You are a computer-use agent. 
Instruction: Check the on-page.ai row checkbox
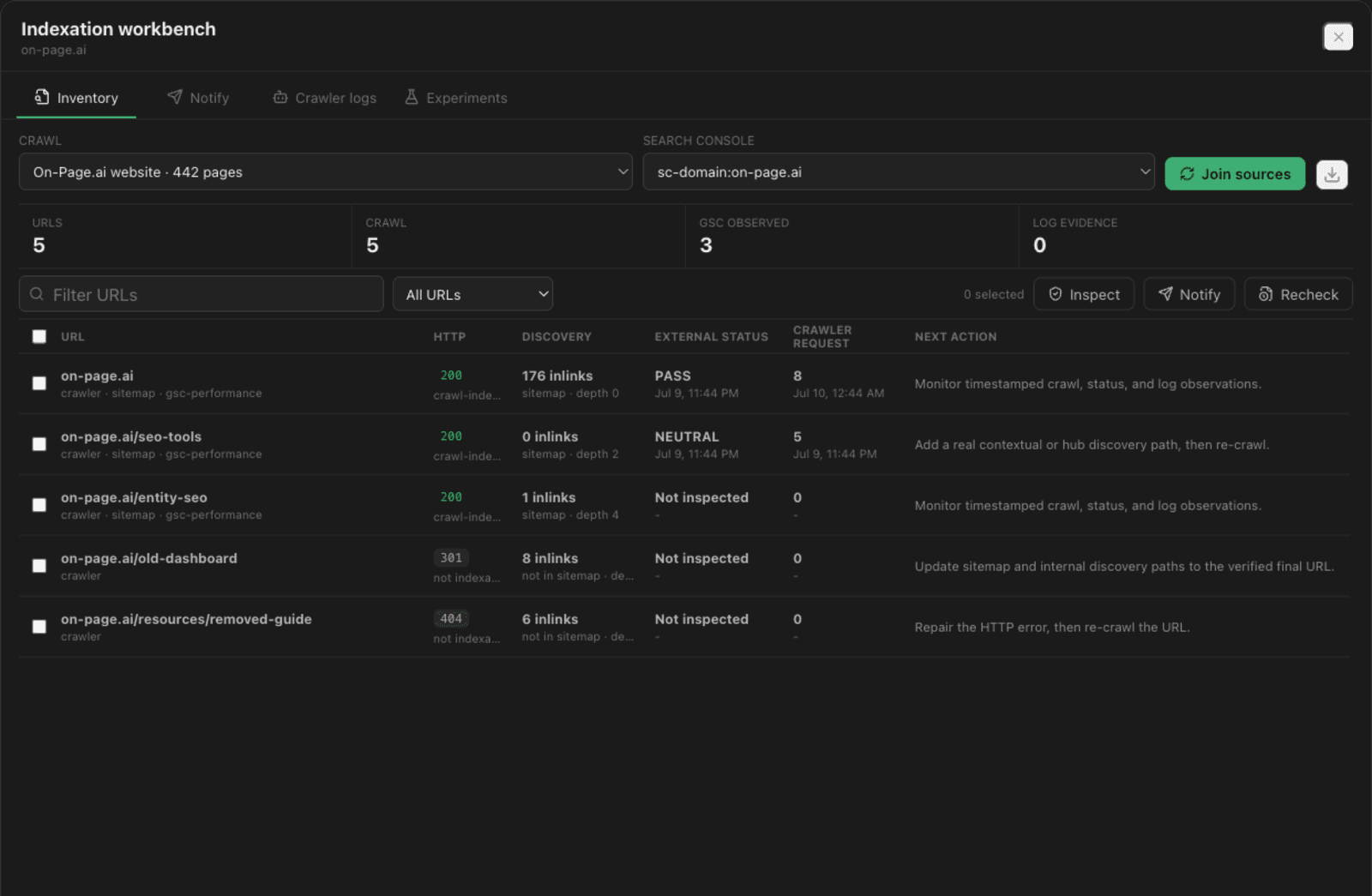(x=39, y=383)
